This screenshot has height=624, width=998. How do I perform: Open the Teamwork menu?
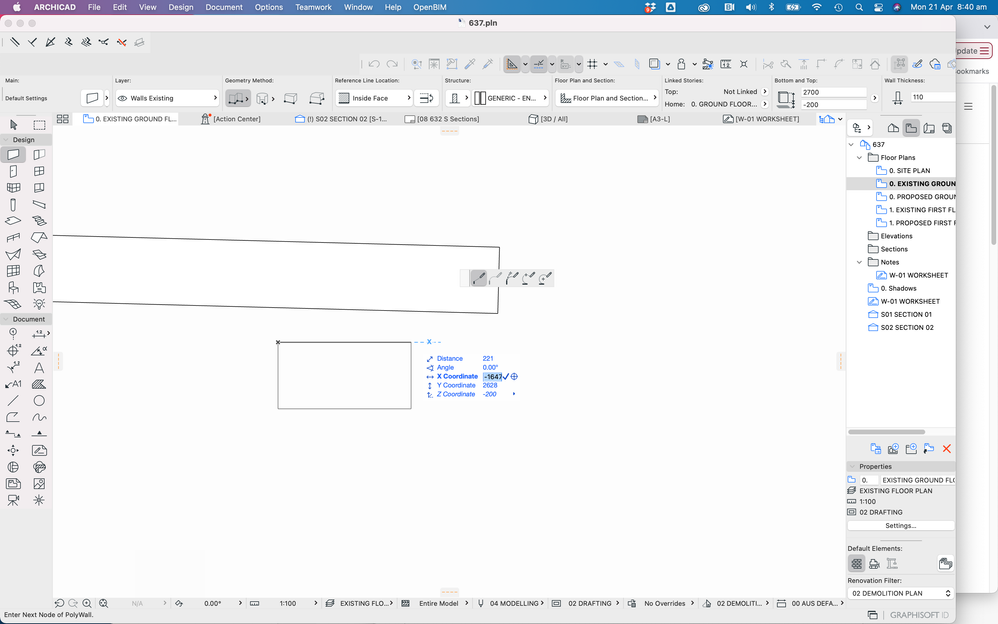tap(313, 7)
